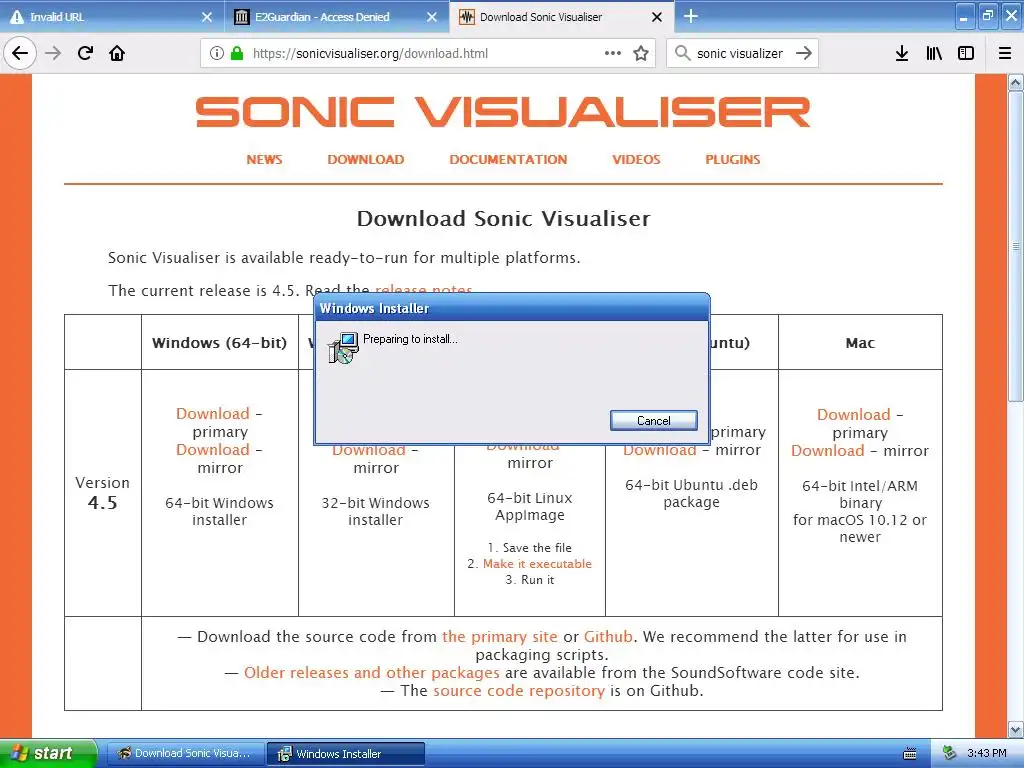Viewport: 1024px width, 768px height.
Task: Open the VIDEOS navigation link
Action: click(x=636, y=159)
